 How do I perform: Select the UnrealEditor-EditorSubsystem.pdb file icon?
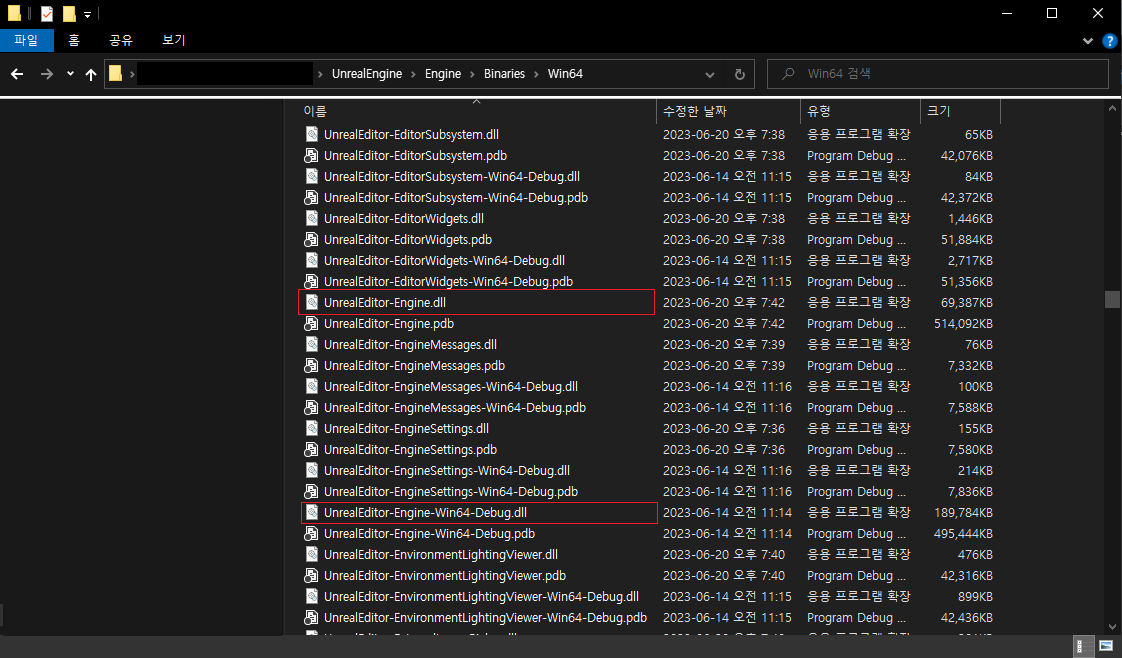[x=311, y=155]
